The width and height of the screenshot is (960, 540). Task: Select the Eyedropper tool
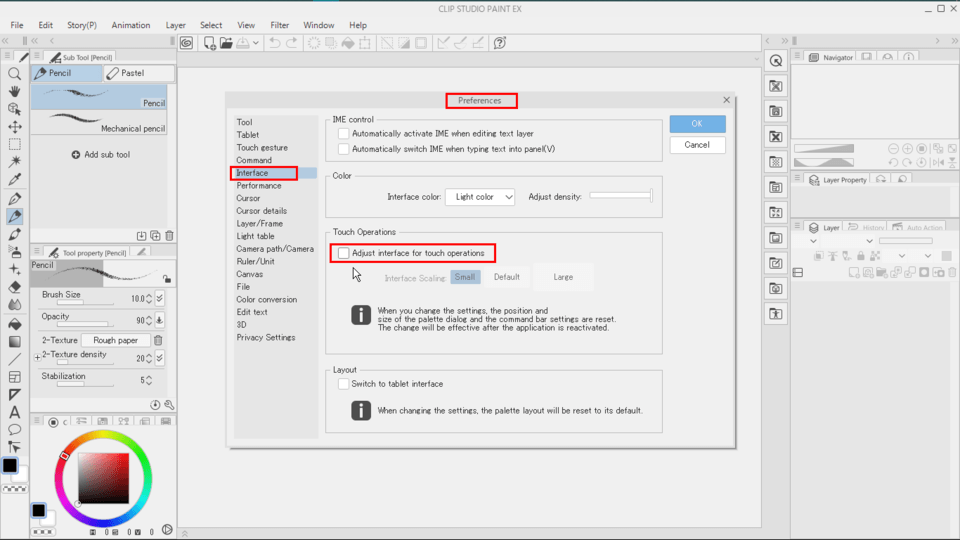14,179
